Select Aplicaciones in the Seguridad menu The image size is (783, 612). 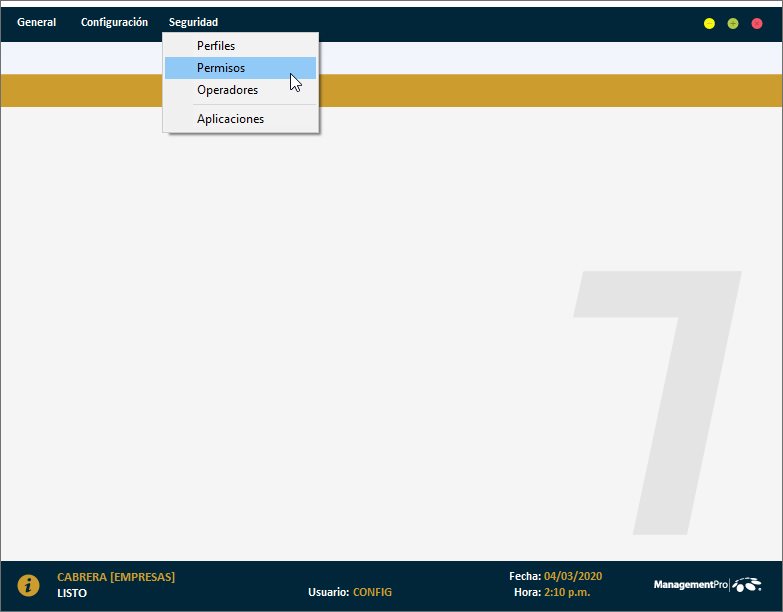click(x=240, y=119)
